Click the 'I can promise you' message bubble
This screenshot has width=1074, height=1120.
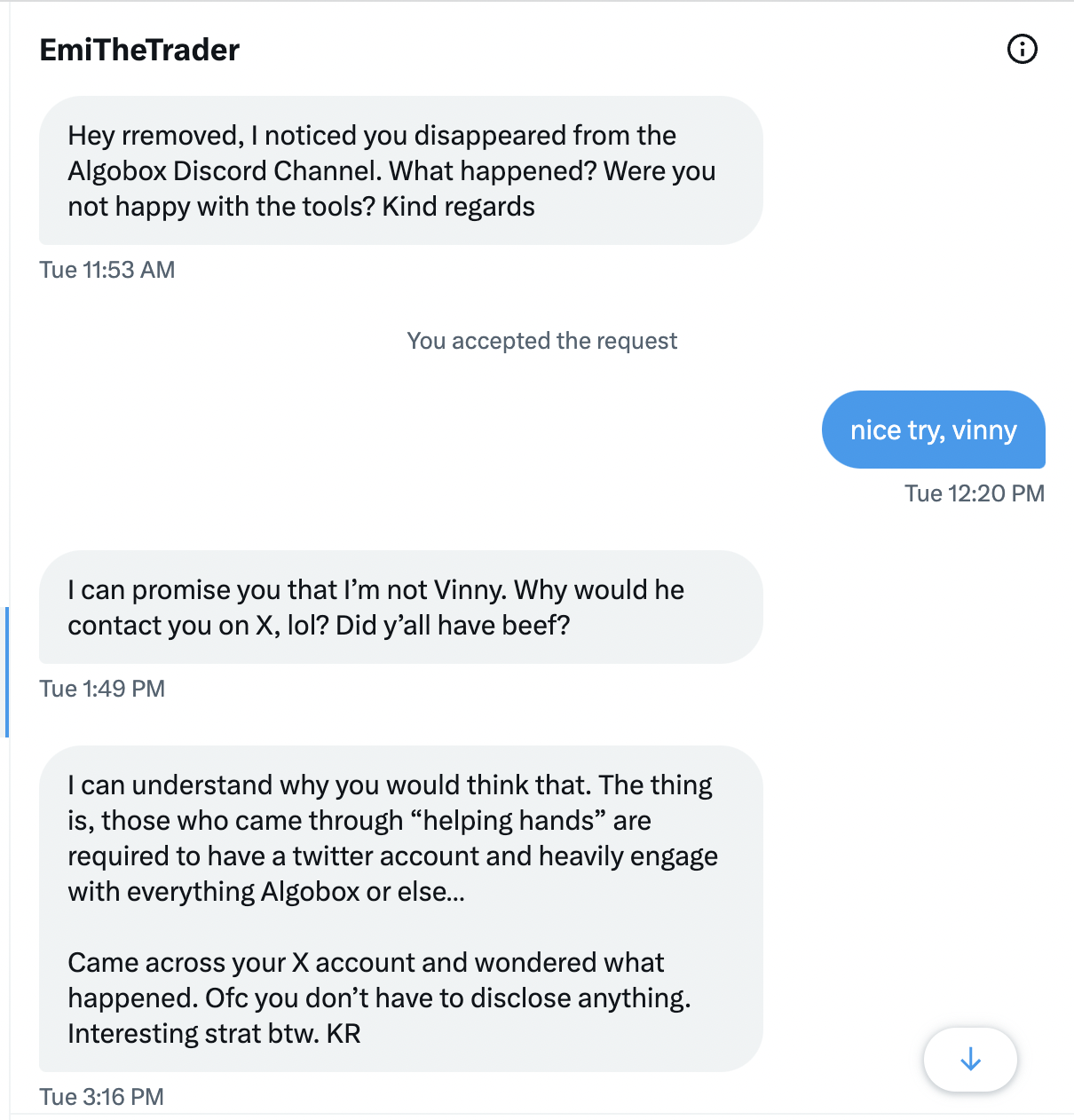pos(401,607)
